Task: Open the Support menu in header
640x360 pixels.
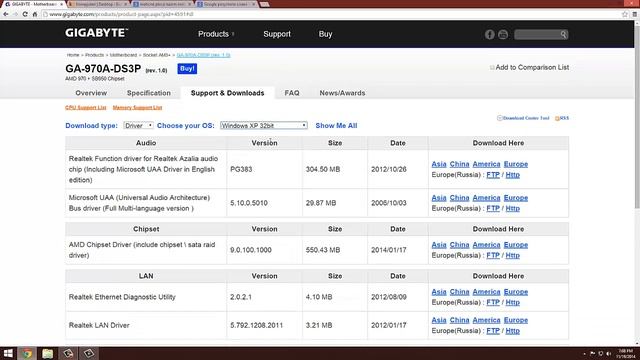Action: 277,34
